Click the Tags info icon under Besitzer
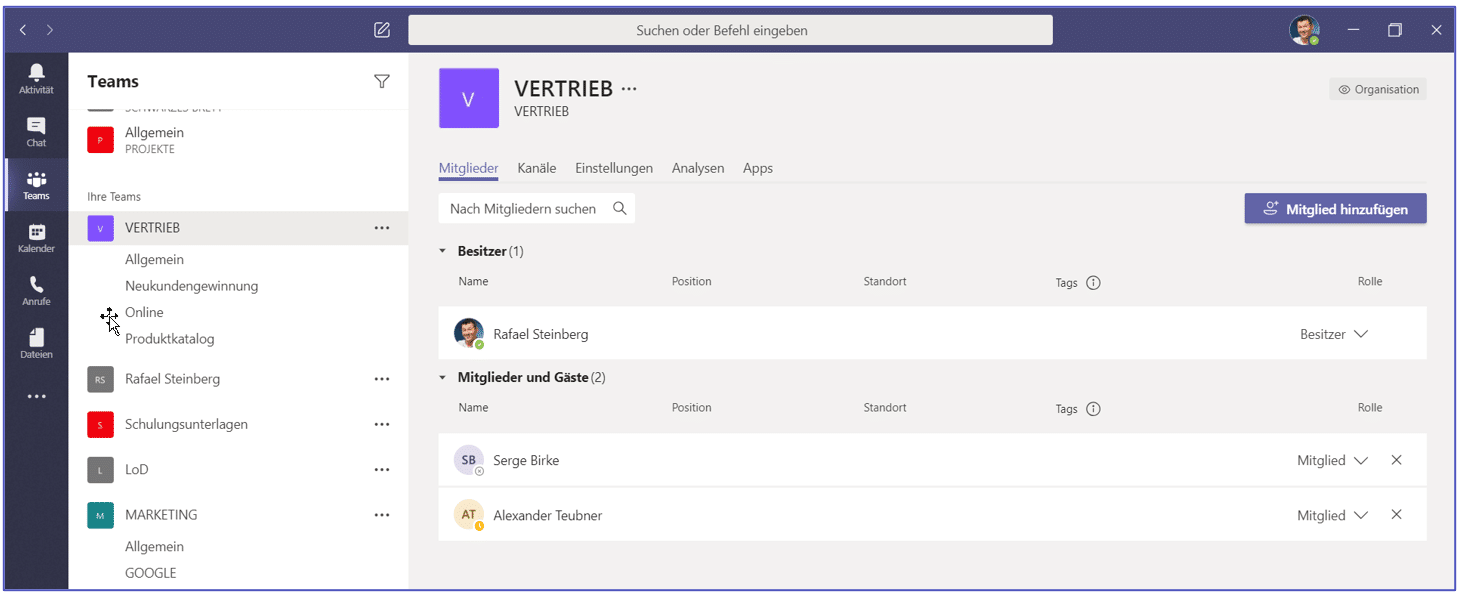Image resolution: width=1460 pixels, height=594 pixels. [x=1093, y=283]
